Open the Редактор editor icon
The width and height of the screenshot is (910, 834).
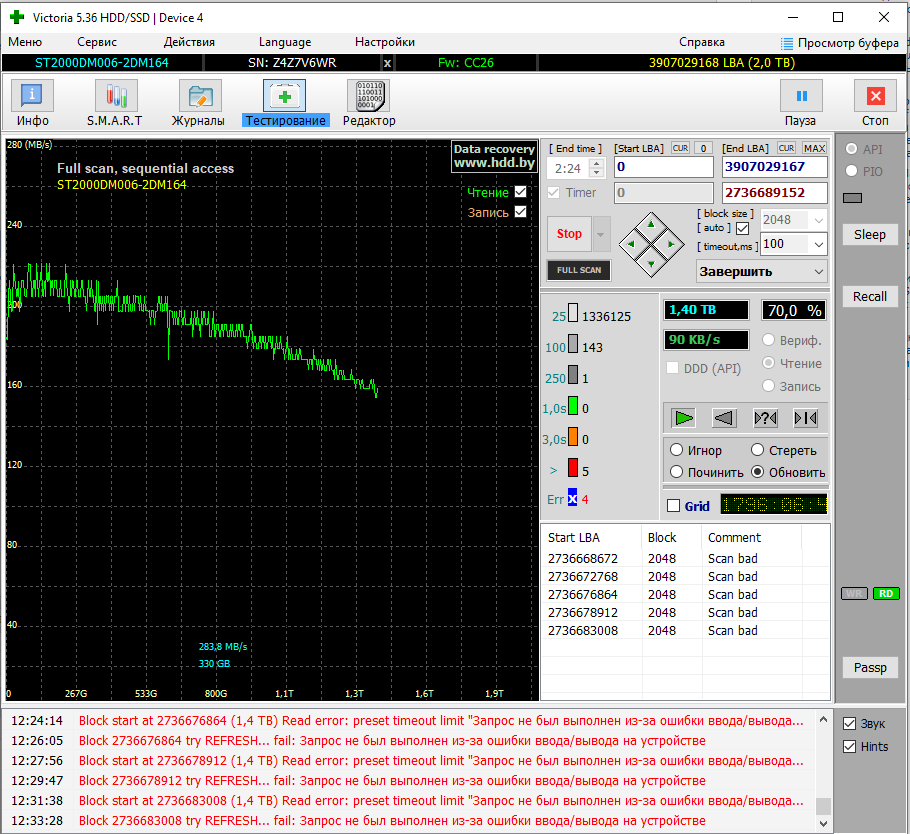[368, 97]
